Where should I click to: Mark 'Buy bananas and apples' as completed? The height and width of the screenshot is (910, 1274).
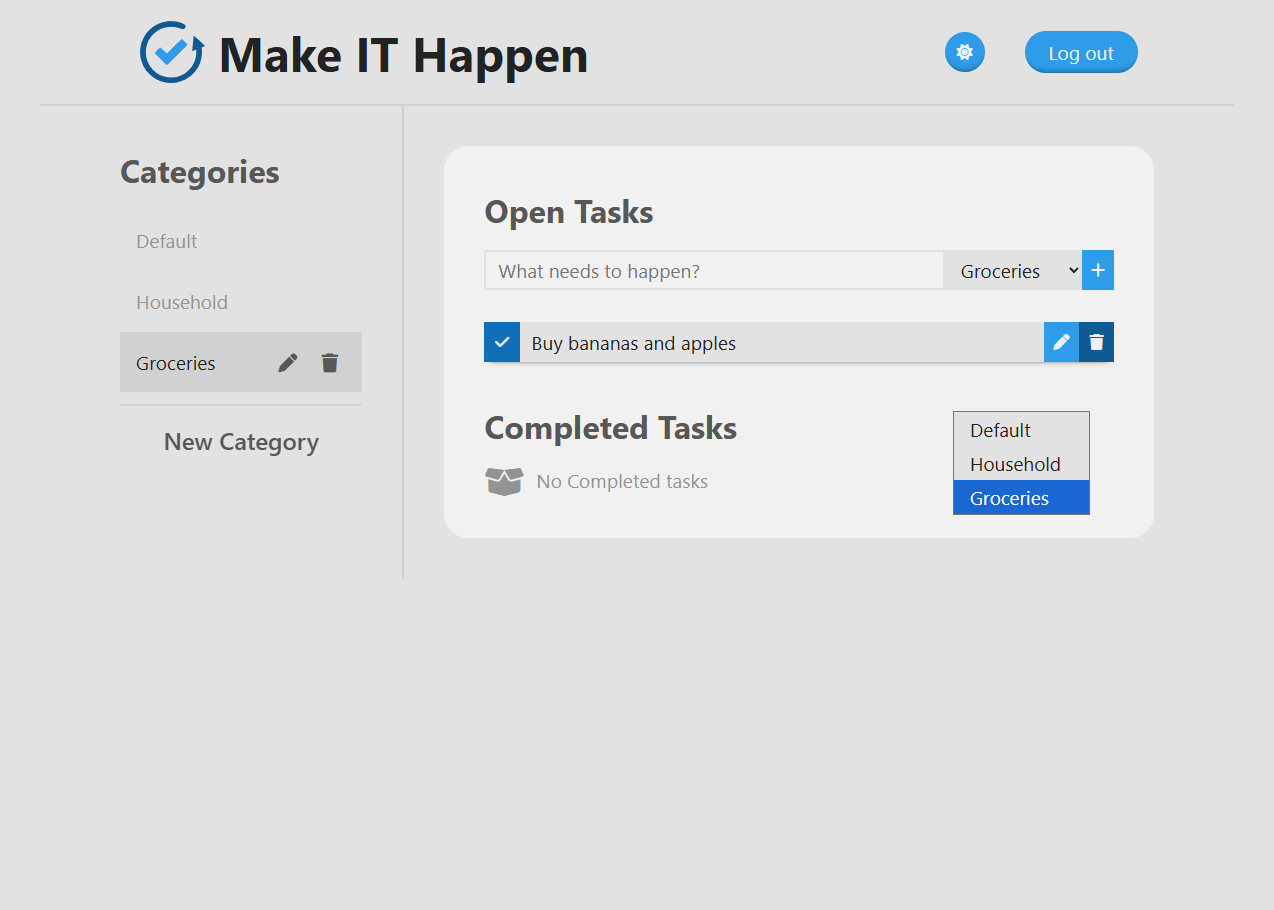click(x=501, y=341)
